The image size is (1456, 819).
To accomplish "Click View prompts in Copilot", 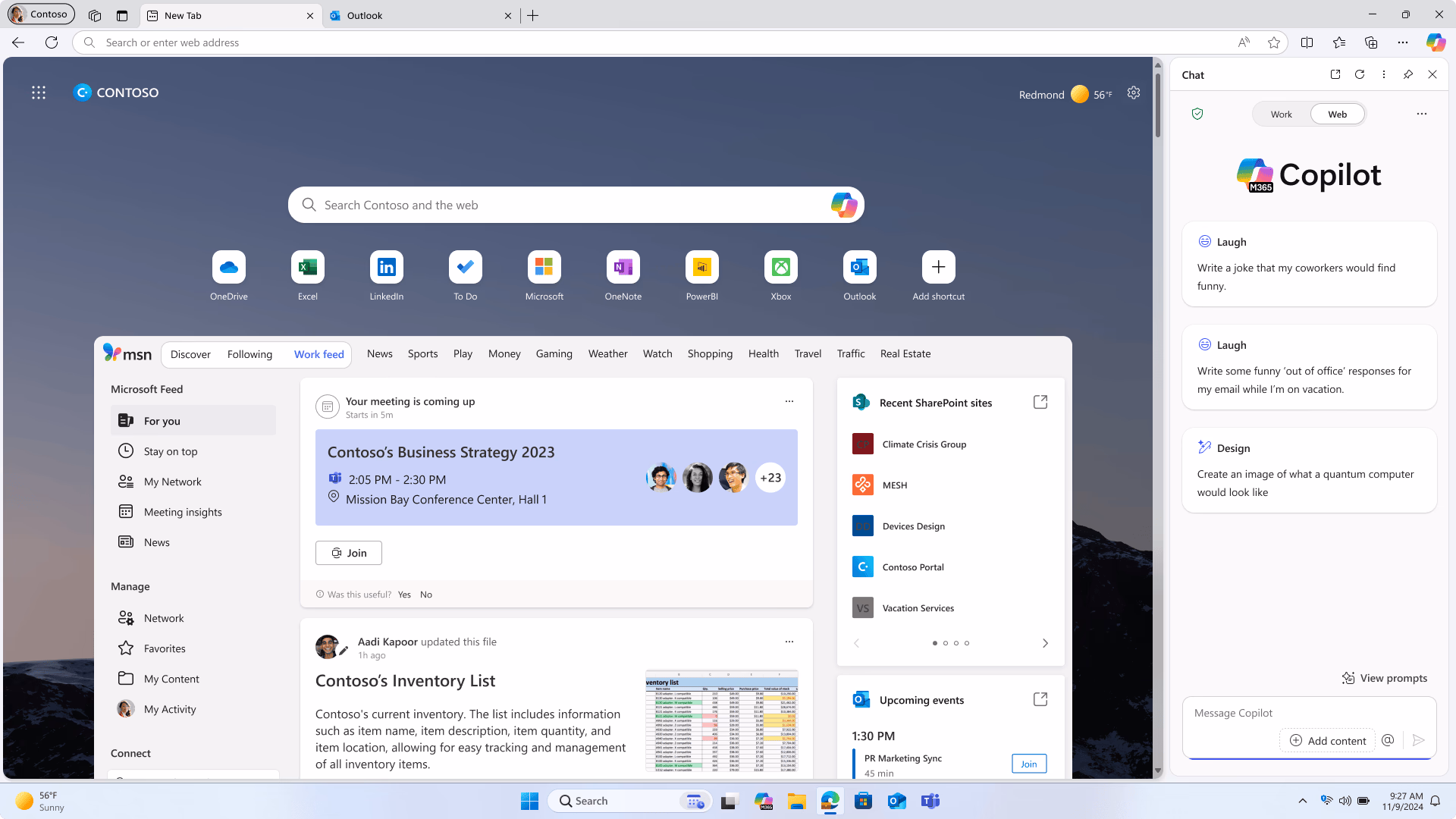I will tap(1385, 678).
